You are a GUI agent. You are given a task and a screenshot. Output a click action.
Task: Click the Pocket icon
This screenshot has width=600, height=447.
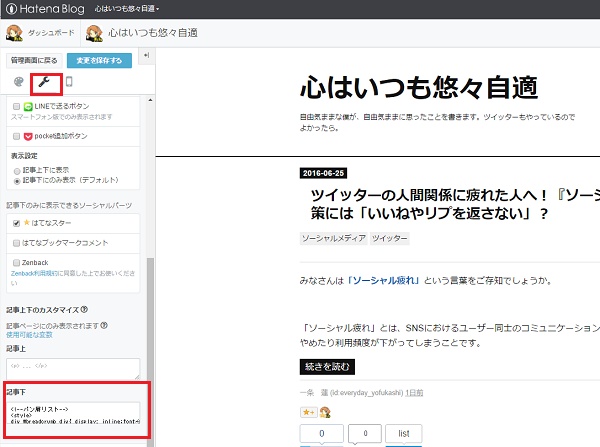(x=28, y=136)
